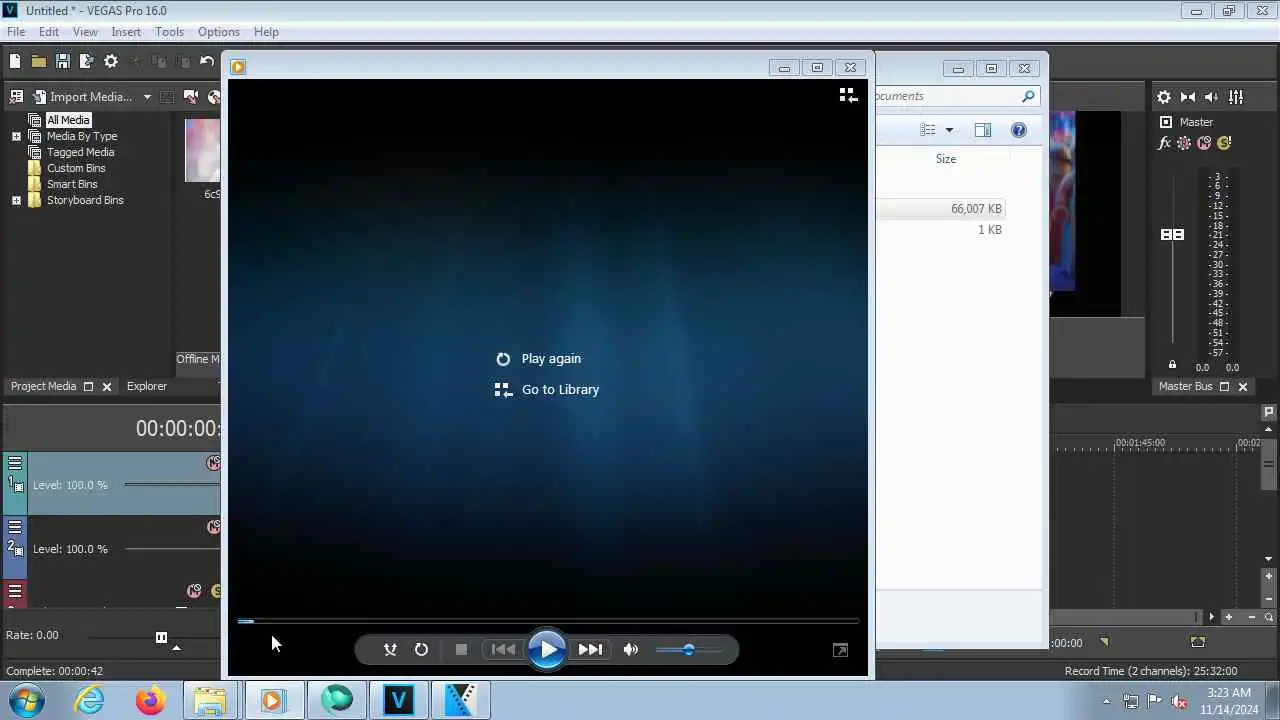Click the Master FX icon
Viewport: 1280px width, 720px height.
1164,143
